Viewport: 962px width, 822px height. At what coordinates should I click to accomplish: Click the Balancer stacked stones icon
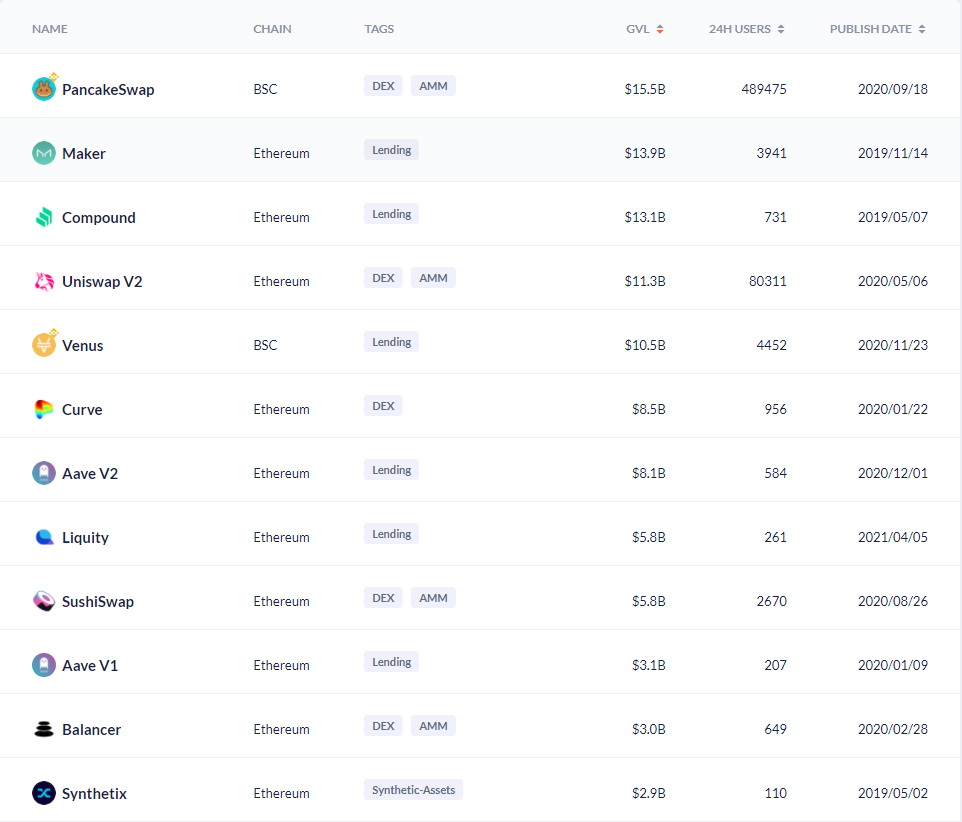tap(44, 729)
